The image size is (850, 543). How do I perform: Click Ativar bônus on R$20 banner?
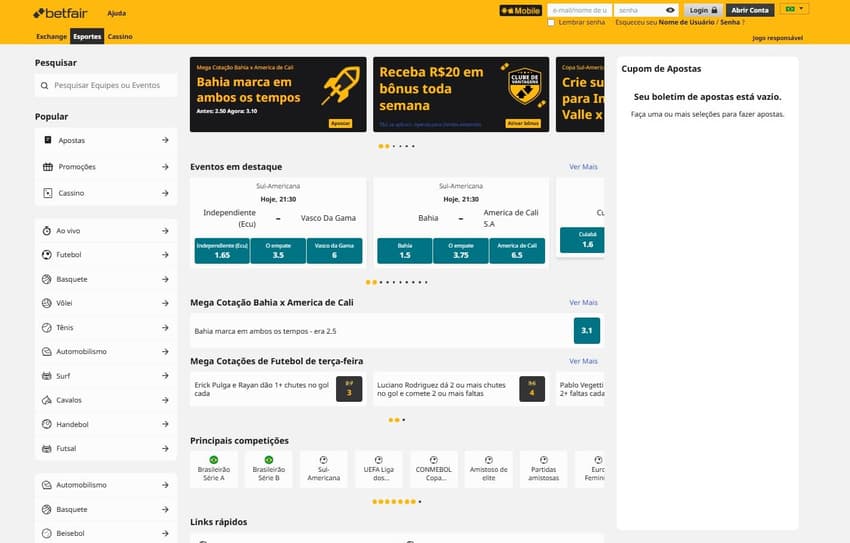pos(523,124)
